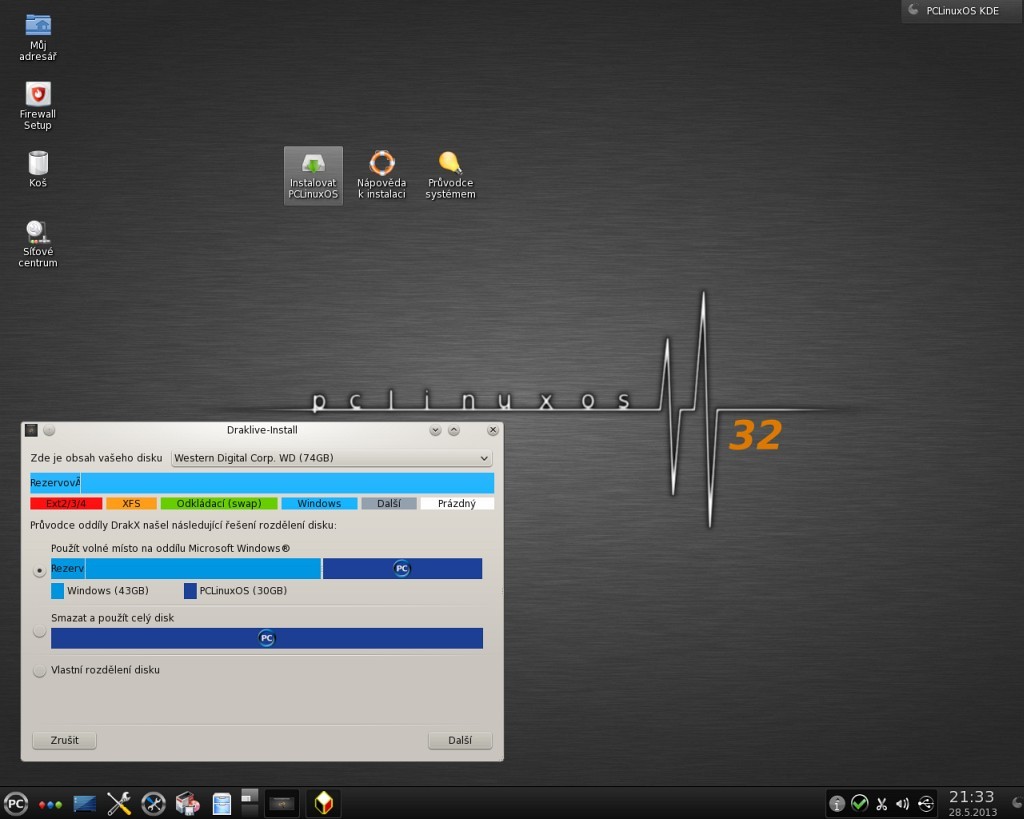Open the speaker volume control
The height and width of the screenshot is (819, 1024).
click(903, 804)
